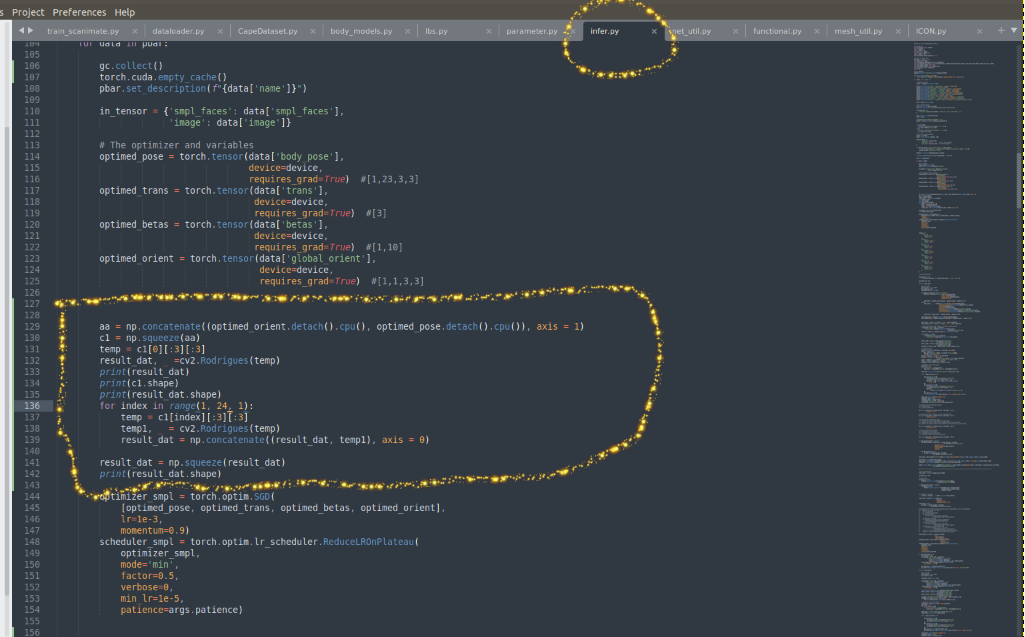Click 'optimed_pose' on line 114
Screen dimensions: 1025x637
(131, 156)
